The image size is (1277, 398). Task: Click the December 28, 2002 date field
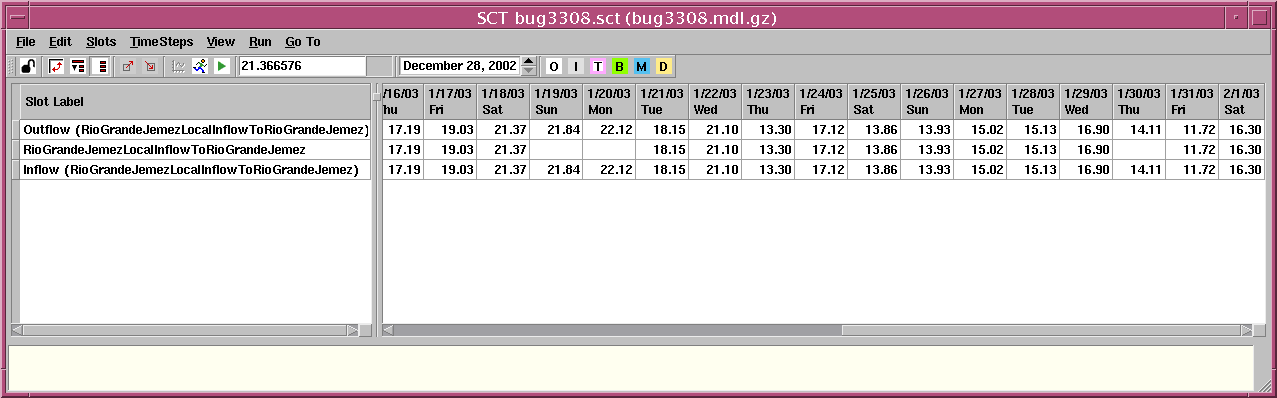(460, 66)
